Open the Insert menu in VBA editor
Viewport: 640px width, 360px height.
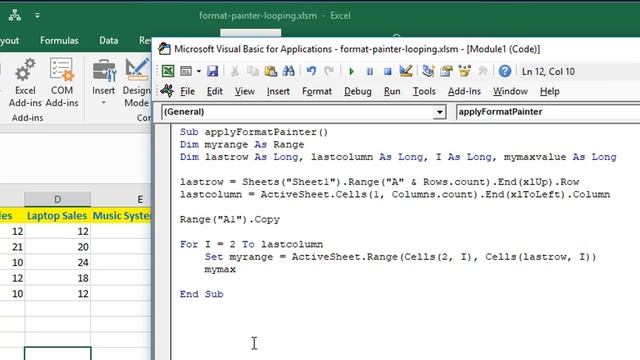click(278, 91)
